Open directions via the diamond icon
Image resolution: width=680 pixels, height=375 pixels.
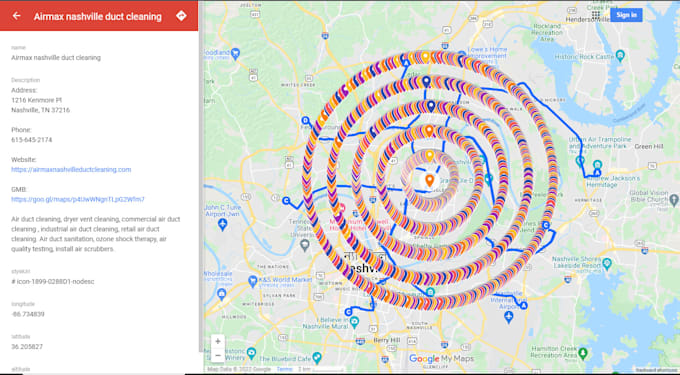(x=181, y=16)
